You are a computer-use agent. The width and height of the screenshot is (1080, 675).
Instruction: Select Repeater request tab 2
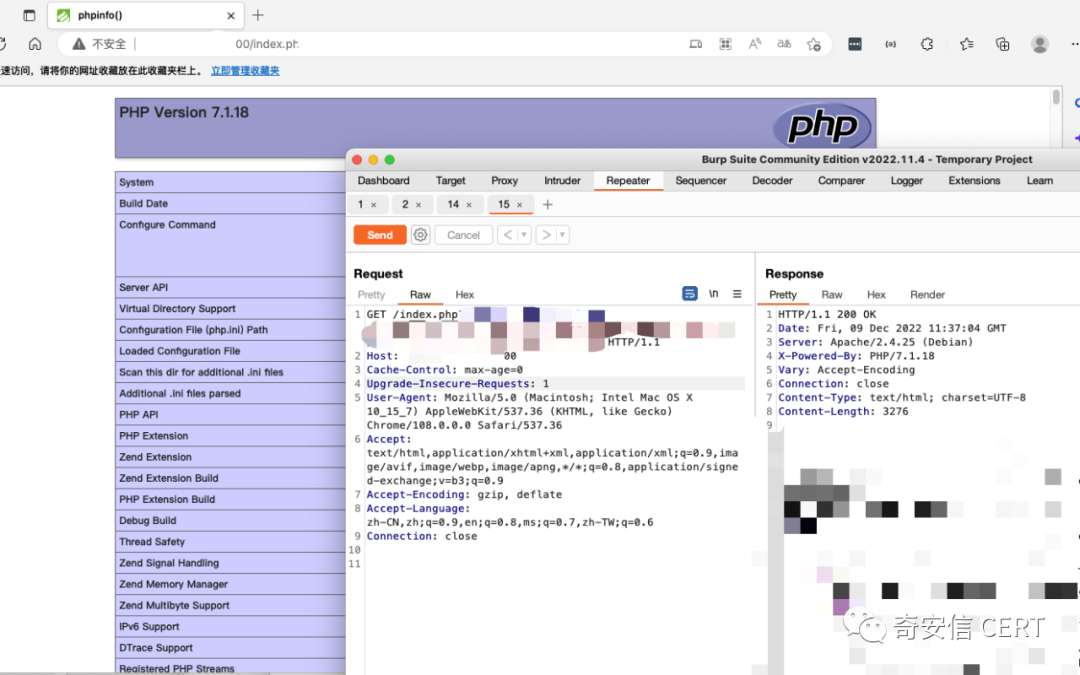(x=405, y=205)
